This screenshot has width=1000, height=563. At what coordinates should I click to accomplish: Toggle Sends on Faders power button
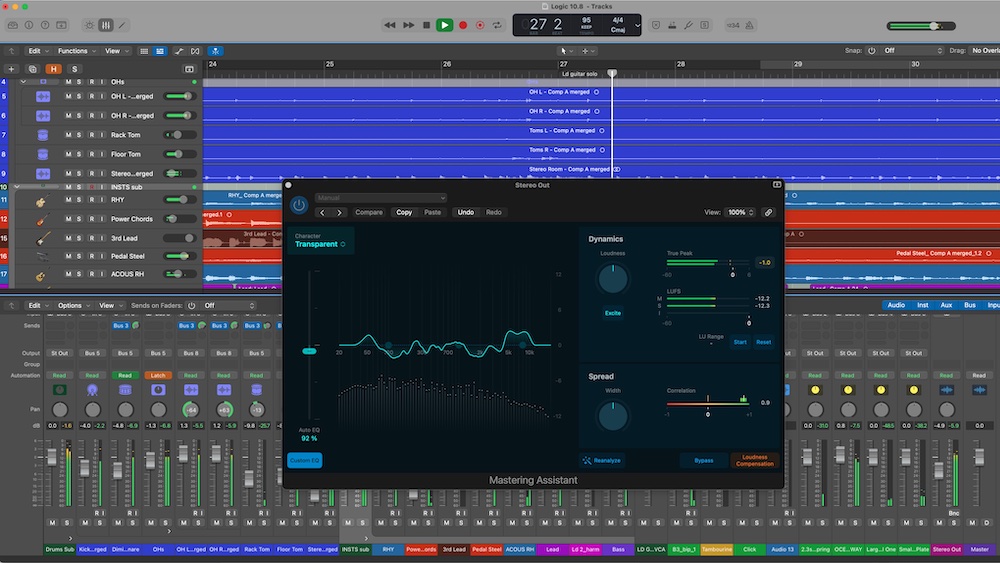191,306
